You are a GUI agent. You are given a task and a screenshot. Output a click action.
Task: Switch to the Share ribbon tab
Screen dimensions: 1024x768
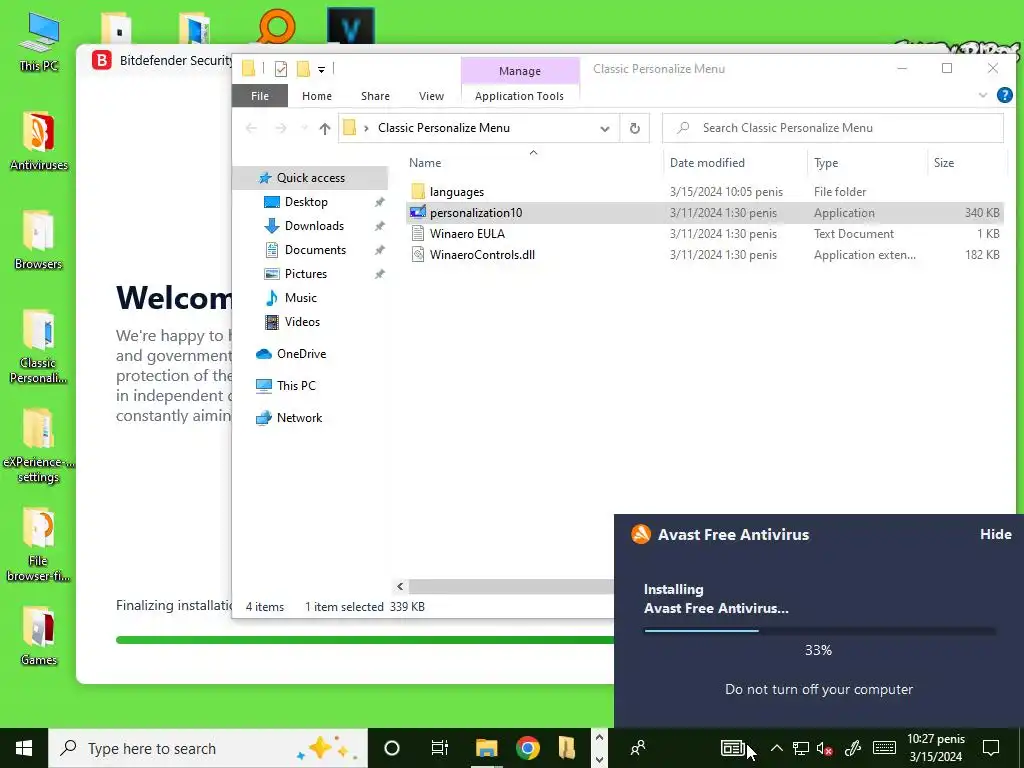pos(376,96)
